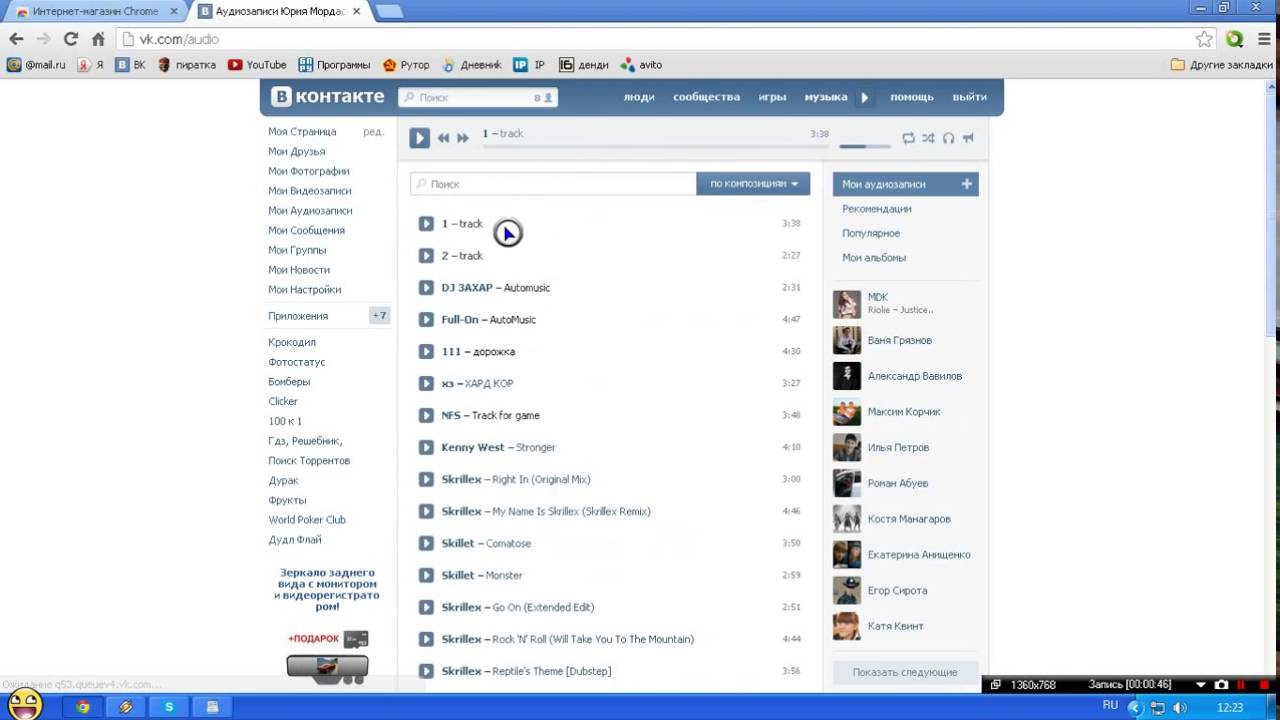Skip to the previous track in the player
Image resolution: width=1280 pixels, height=720 pixels.
443,138
